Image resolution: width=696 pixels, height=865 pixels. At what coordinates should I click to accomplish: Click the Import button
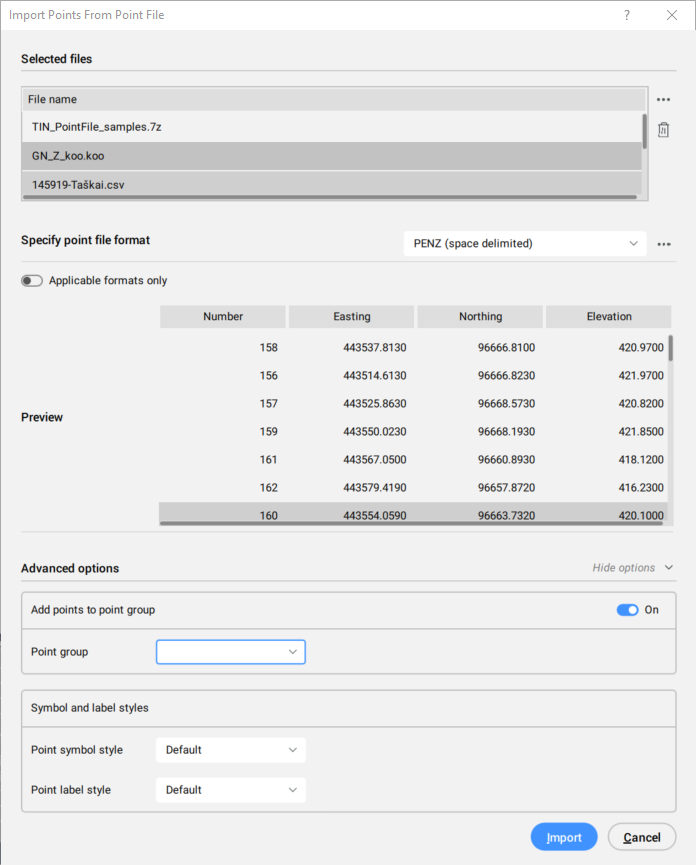[564, 837]
